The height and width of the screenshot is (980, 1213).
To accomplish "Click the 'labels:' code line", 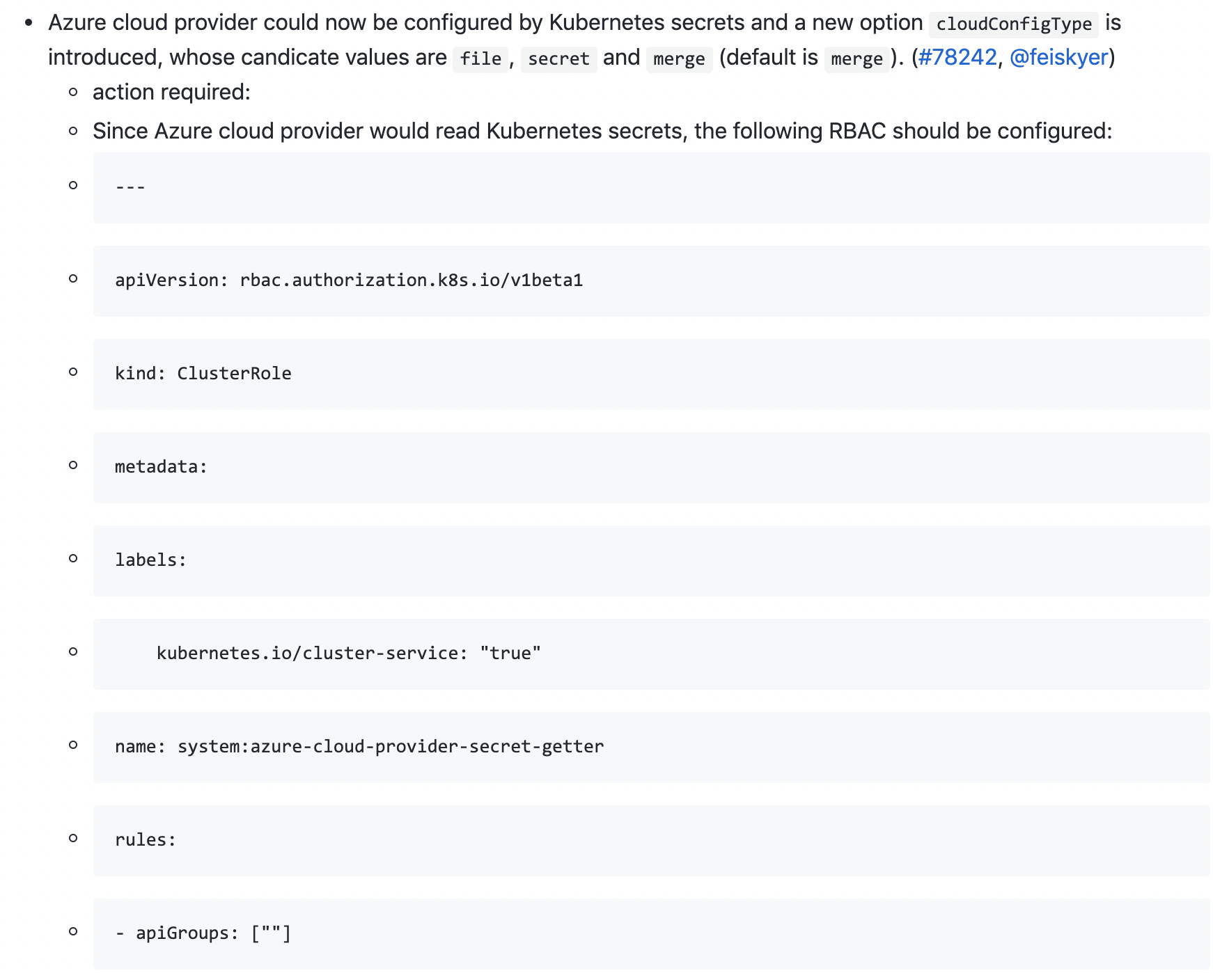I will click(x=651, y=561).
